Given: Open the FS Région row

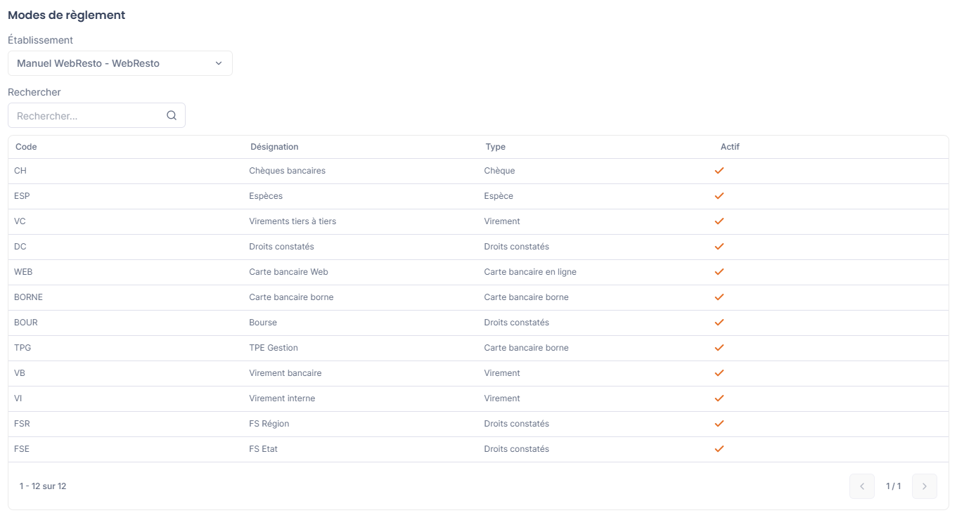Looking at the screenshot, I should pyautogui.click(x=478, y=423).
